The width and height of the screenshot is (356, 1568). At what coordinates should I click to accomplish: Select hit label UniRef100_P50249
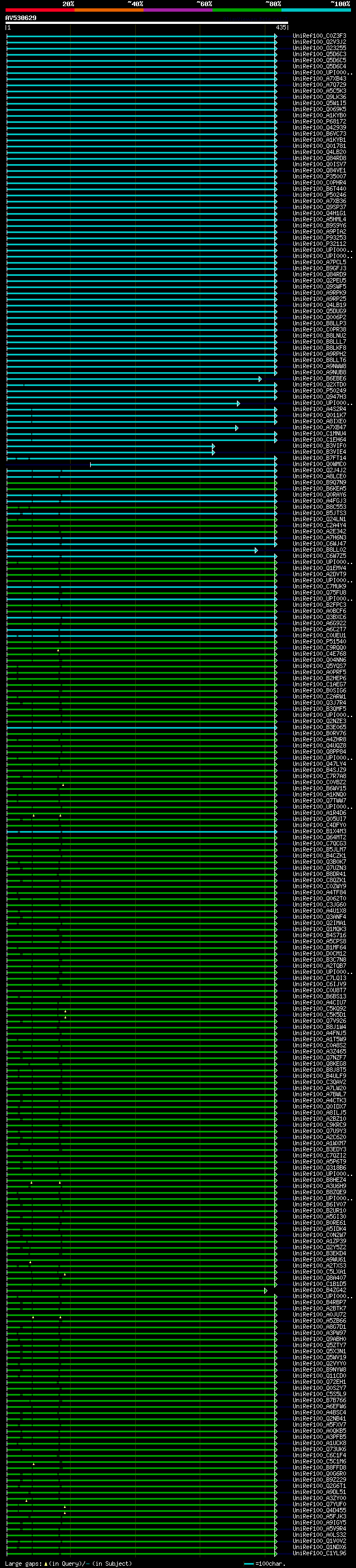[319, 391]
